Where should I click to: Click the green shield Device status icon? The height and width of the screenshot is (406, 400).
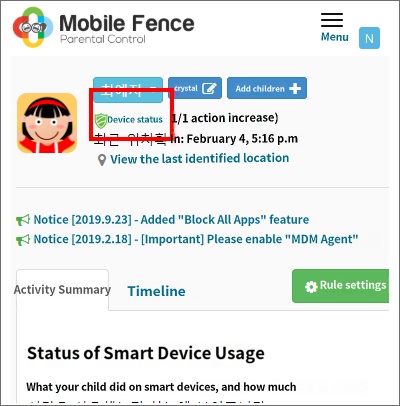100,121
